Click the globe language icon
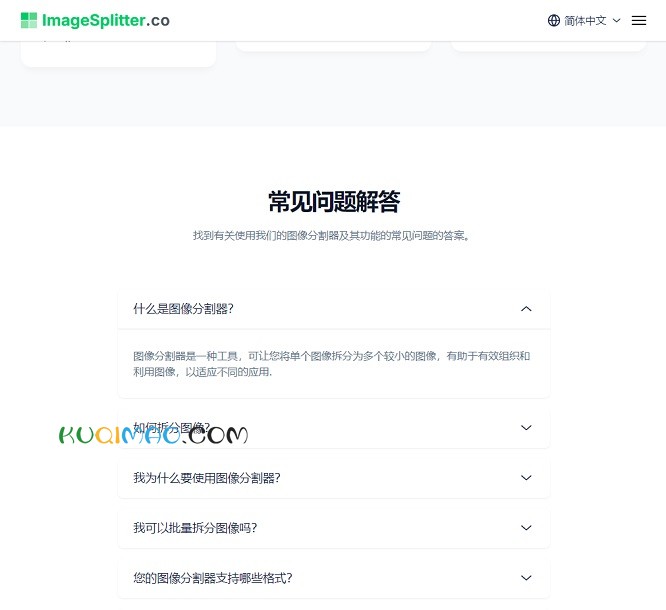Image resolution: width=666 pixels, height=610 pixels. click(553, 20)
